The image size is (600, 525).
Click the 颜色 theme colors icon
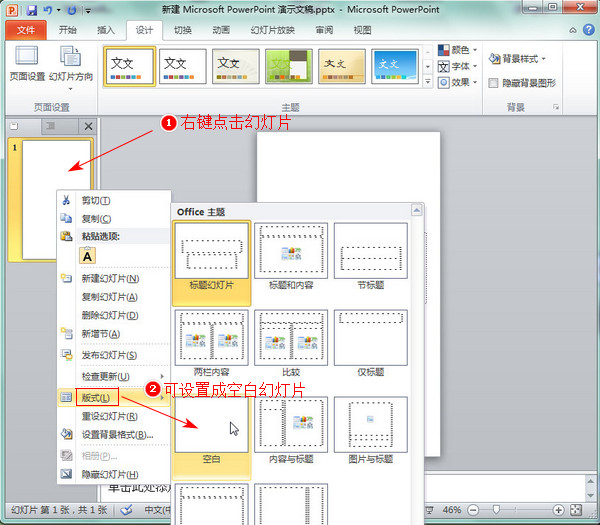444,50
